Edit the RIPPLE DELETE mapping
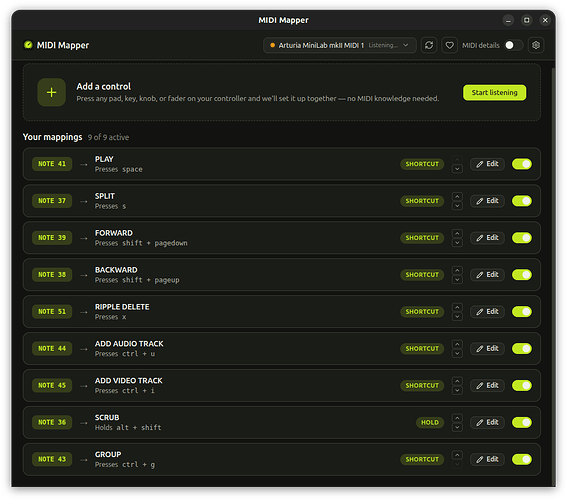The image size is (566, 500). [487, 312]
